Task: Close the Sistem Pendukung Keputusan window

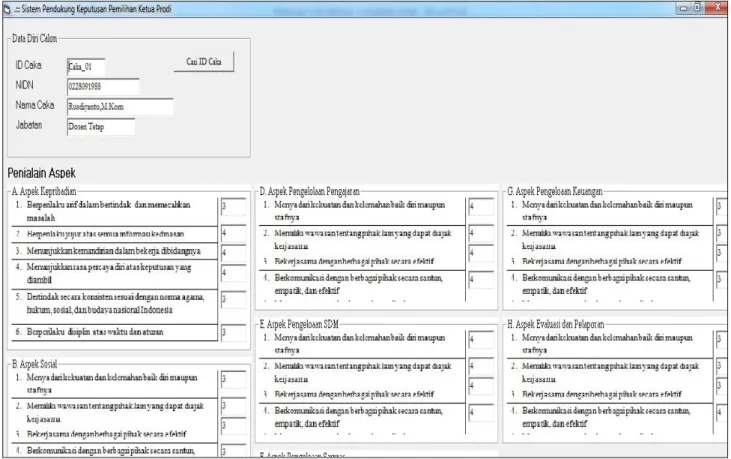Action: (x=717, y=8)
